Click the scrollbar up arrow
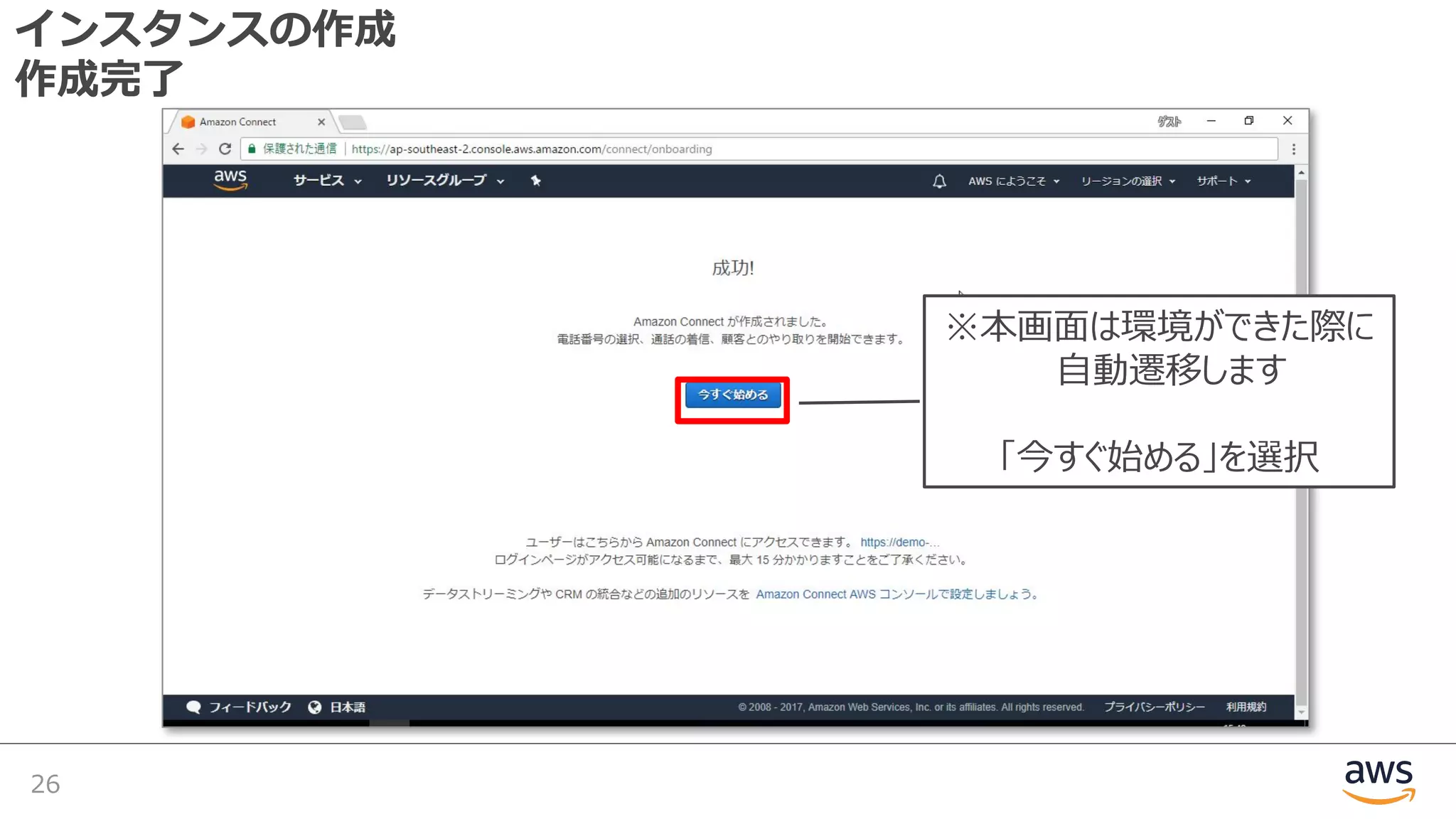This screenshot has width=1456, height=819. coord(1301,173)
